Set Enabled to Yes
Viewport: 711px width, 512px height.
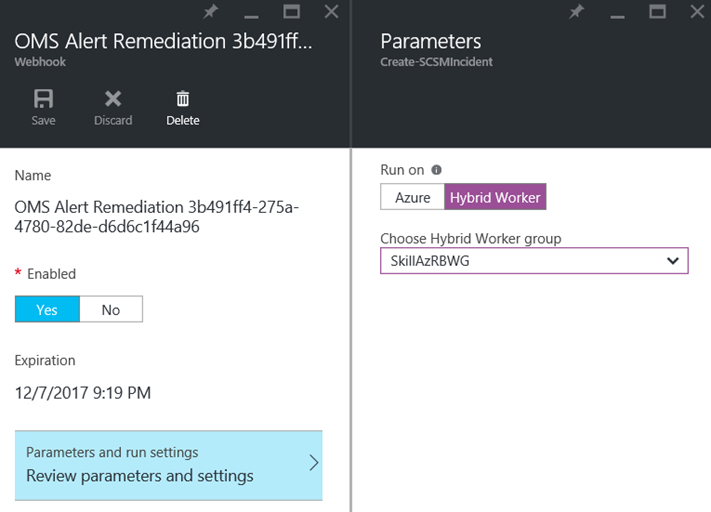[x=47, y=310]
